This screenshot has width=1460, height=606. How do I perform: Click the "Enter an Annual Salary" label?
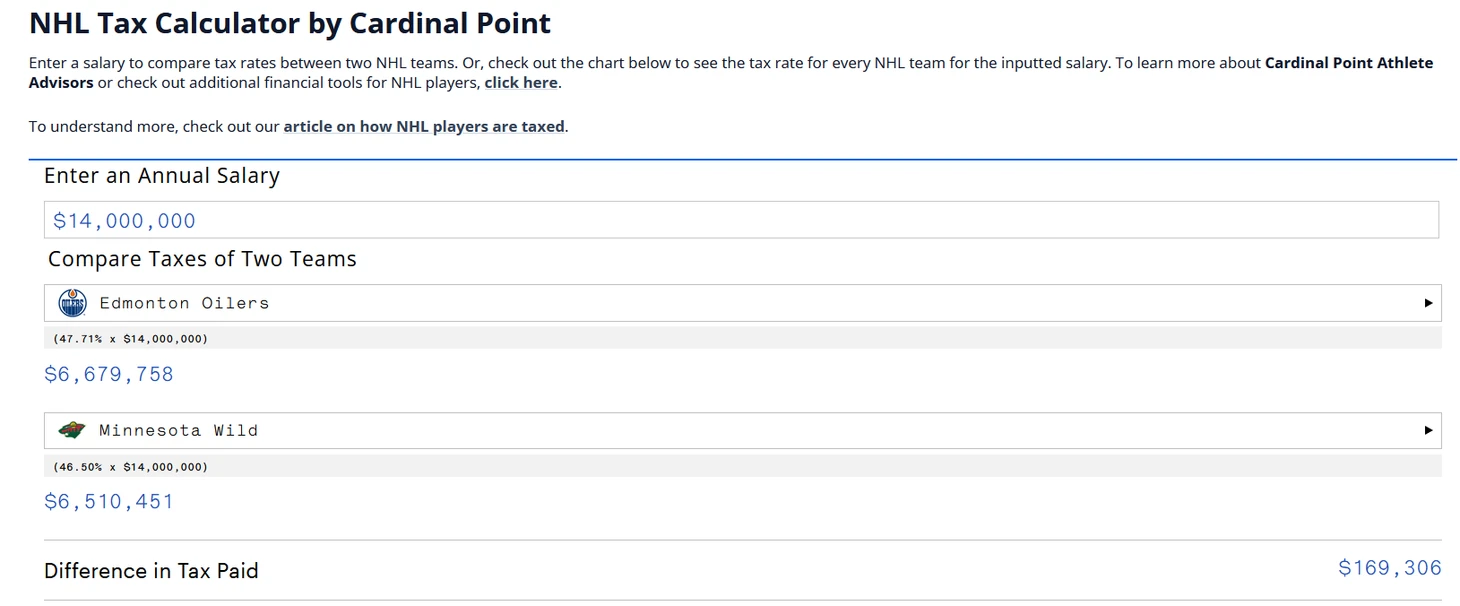point(162,176)
